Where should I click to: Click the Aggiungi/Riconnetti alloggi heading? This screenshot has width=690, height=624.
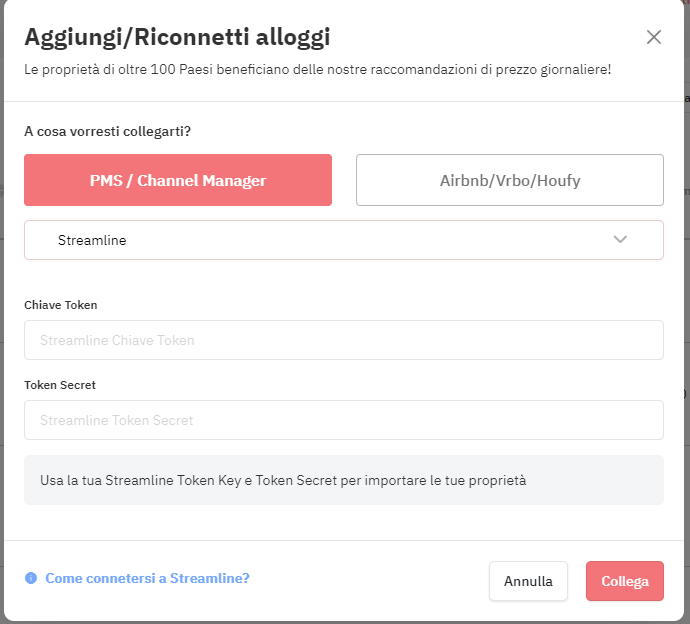tap(177, 37)
